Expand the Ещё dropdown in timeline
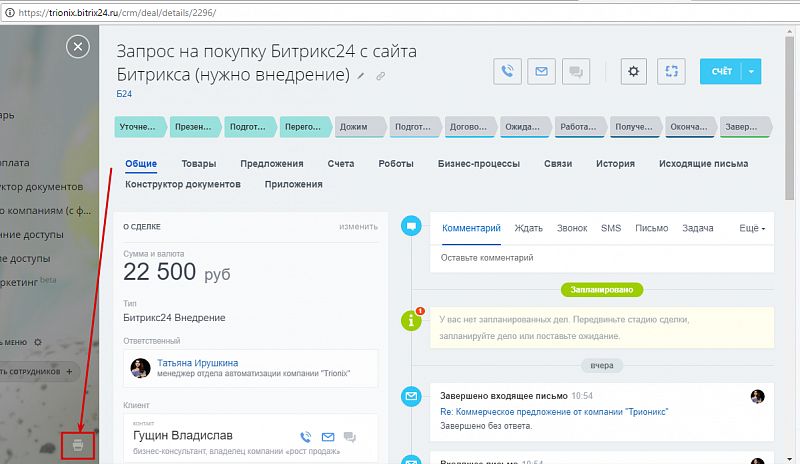The image size is (800, 464). 752,228
